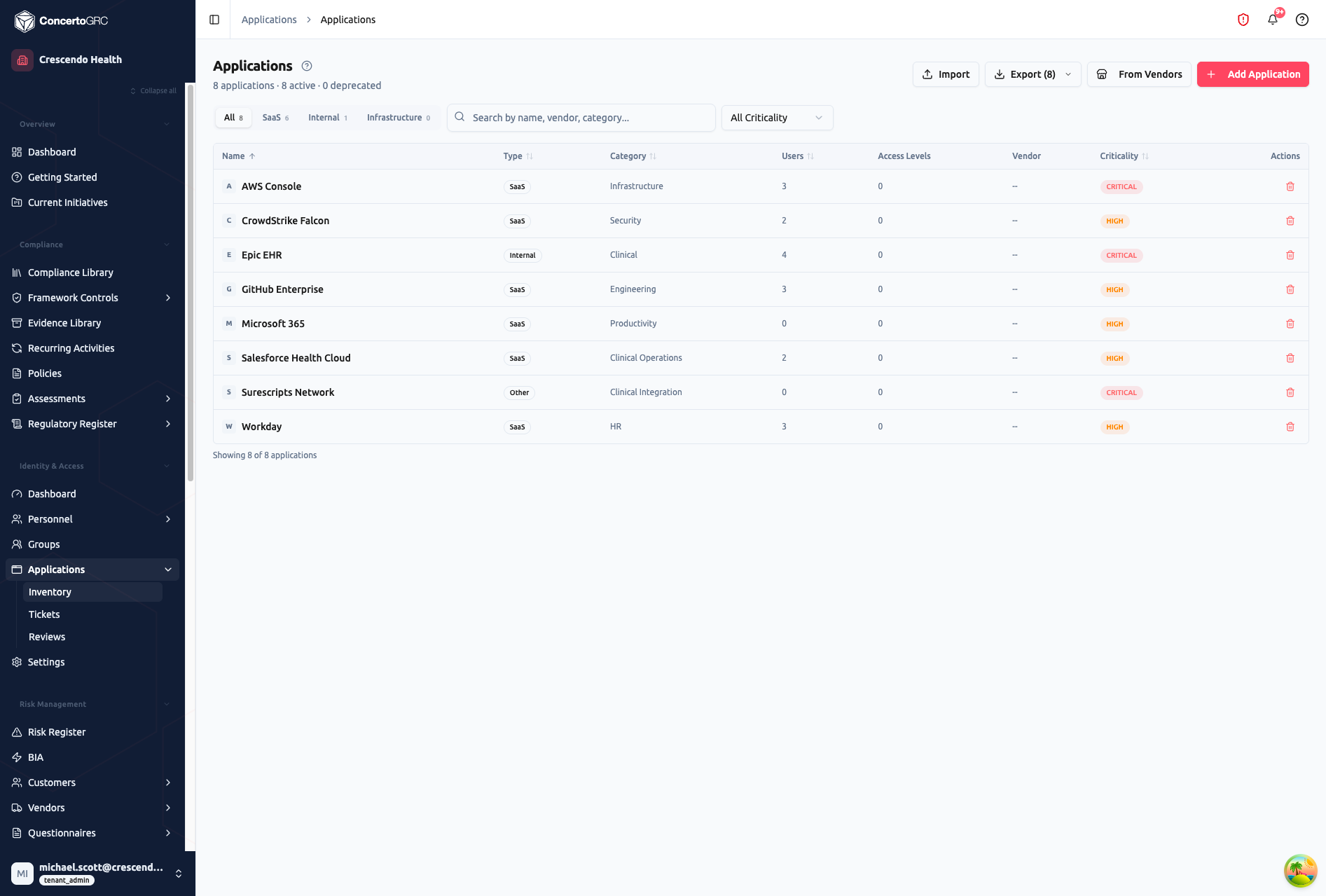1326x896 pixels.
Task: Expand Personnel submenu
Action: pyautogui.click(x=168, y=519)
